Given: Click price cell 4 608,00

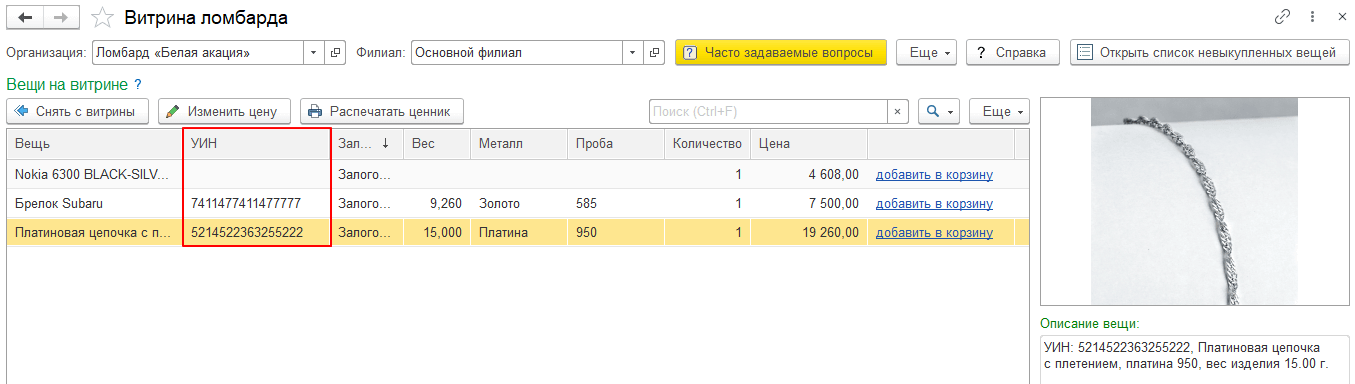Looking at the screenshot, I should coord(808,174).
